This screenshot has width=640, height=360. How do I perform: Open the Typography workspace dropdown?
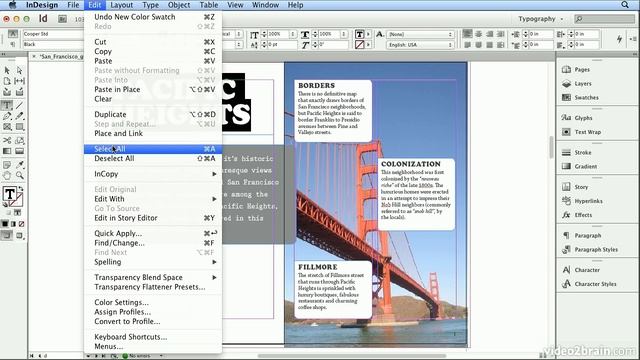coord(540,19)
